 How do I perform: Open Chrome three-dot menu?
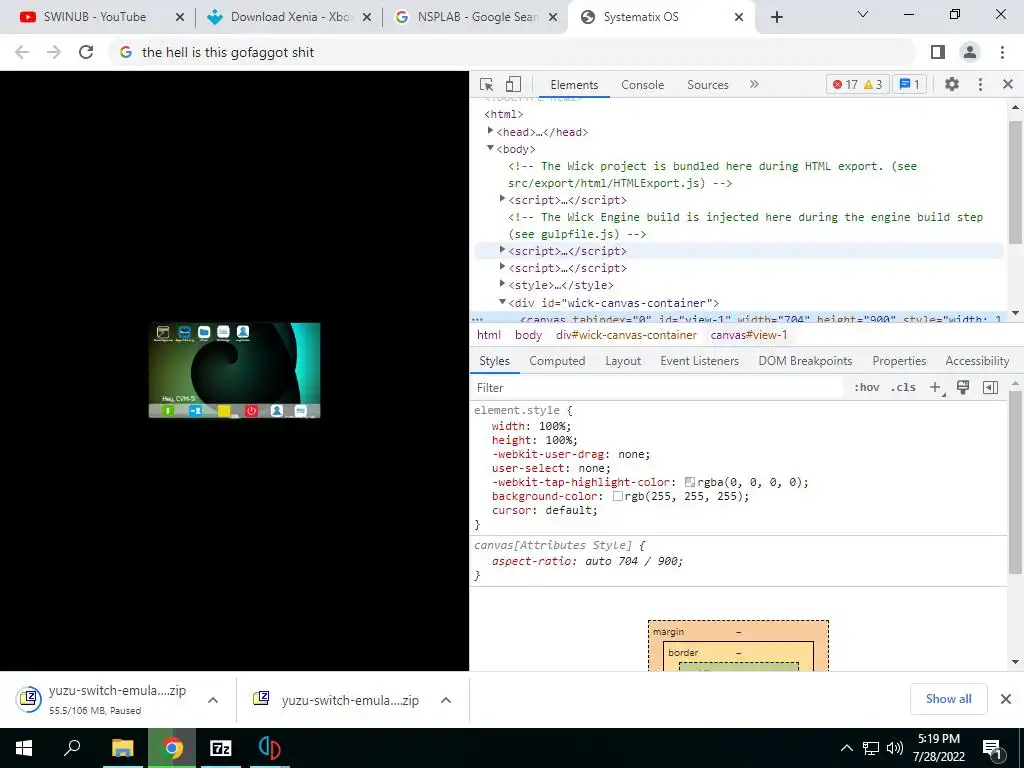tap(1002, 52)
